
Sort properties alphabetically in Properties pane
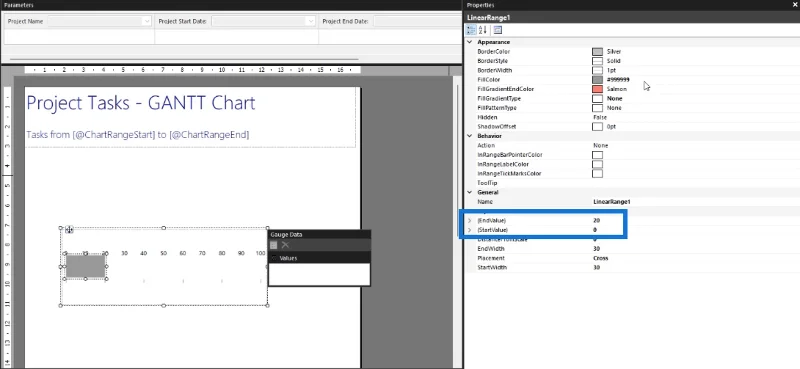pyautogui.click(x=484, y=30)
